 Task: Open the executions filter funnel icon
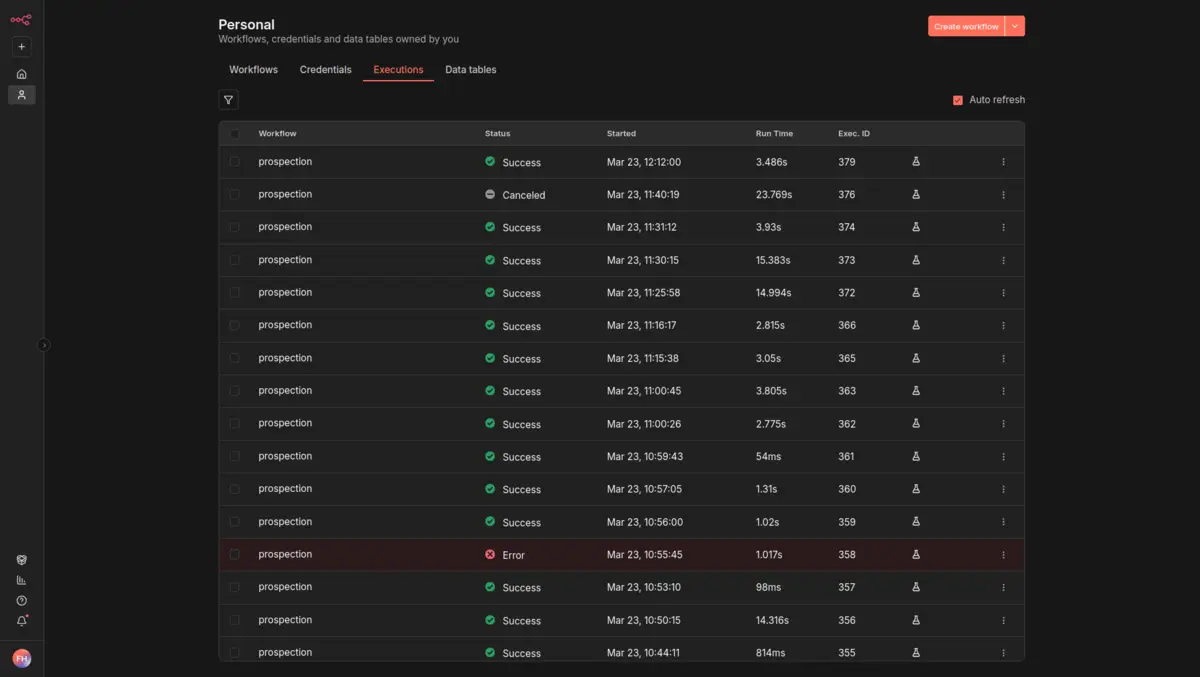pos(228,100)
